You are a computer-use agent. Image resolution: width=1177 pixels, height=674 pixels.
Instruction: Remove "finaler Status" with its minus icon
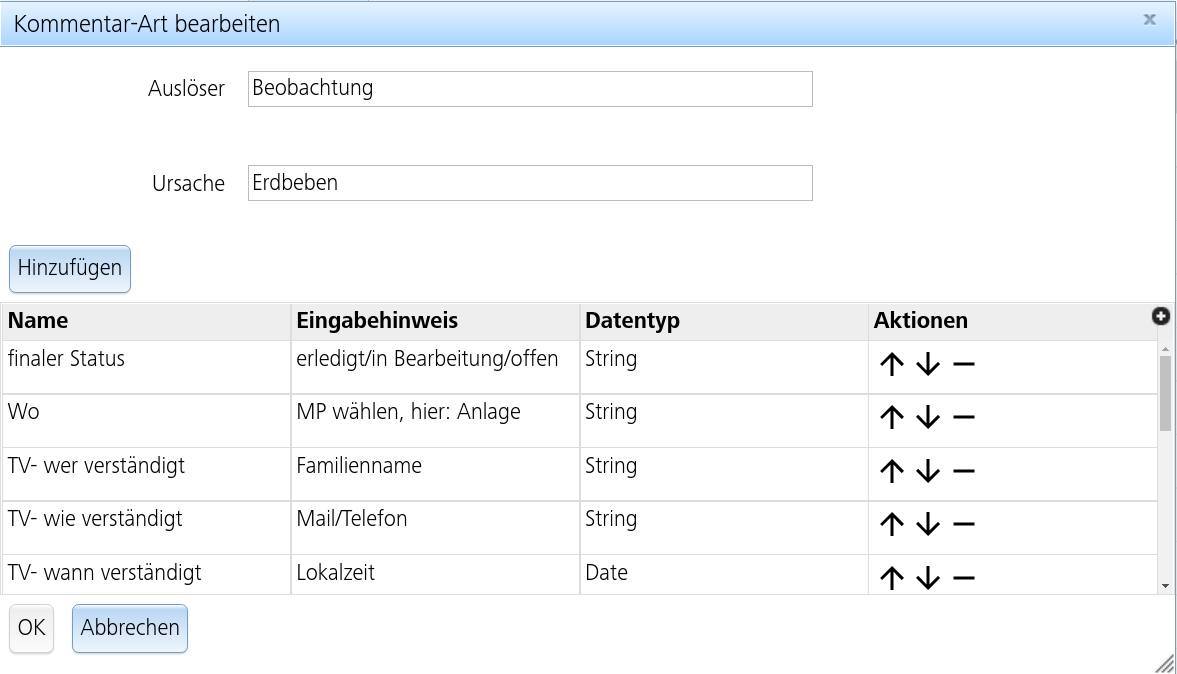coord(963,364)
